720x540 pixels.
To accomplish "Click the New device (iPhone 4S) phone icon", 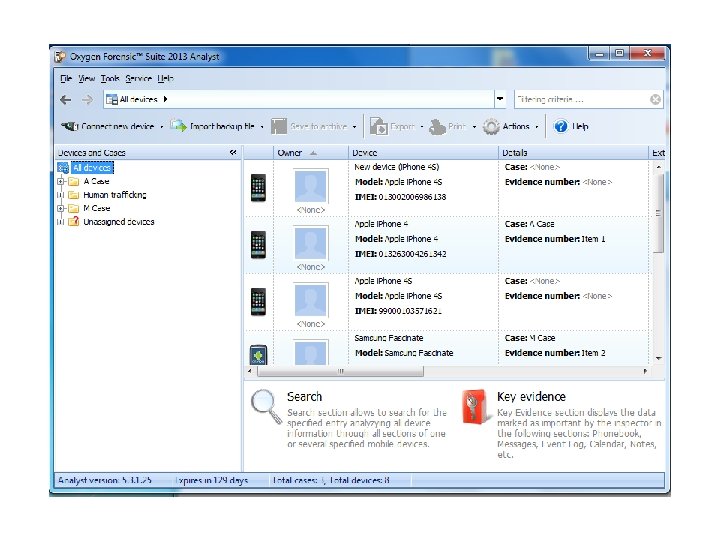I will (258, 188).
